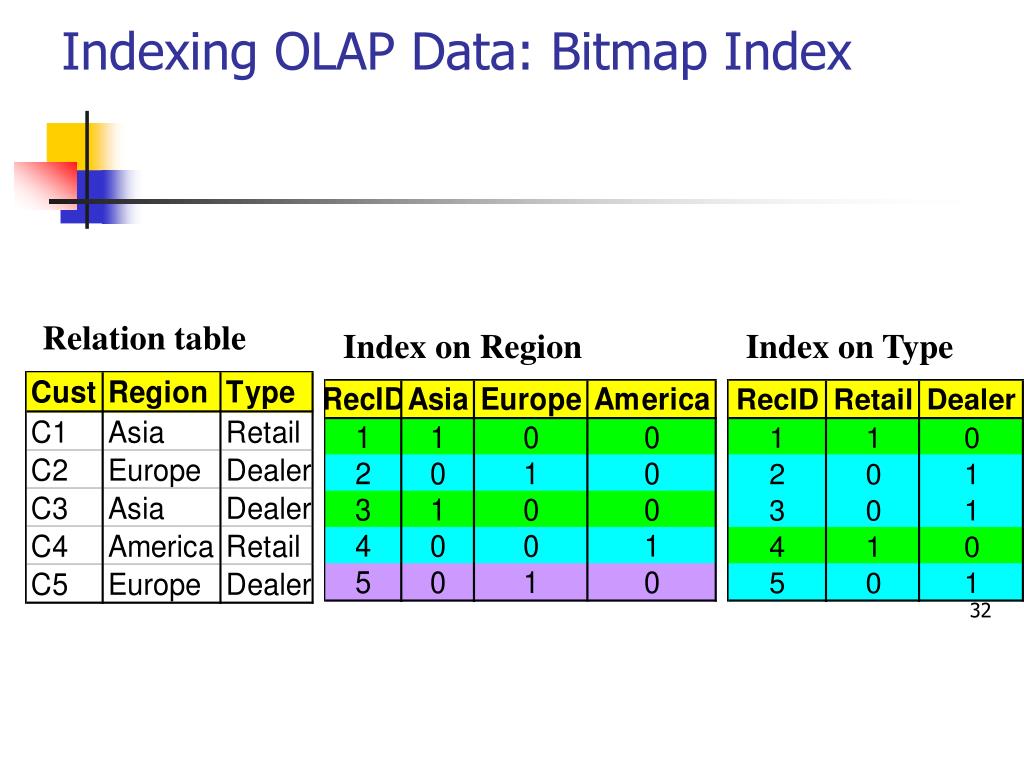
Task: Click 'RecID' header of Region index
Action: coord(363,399)
